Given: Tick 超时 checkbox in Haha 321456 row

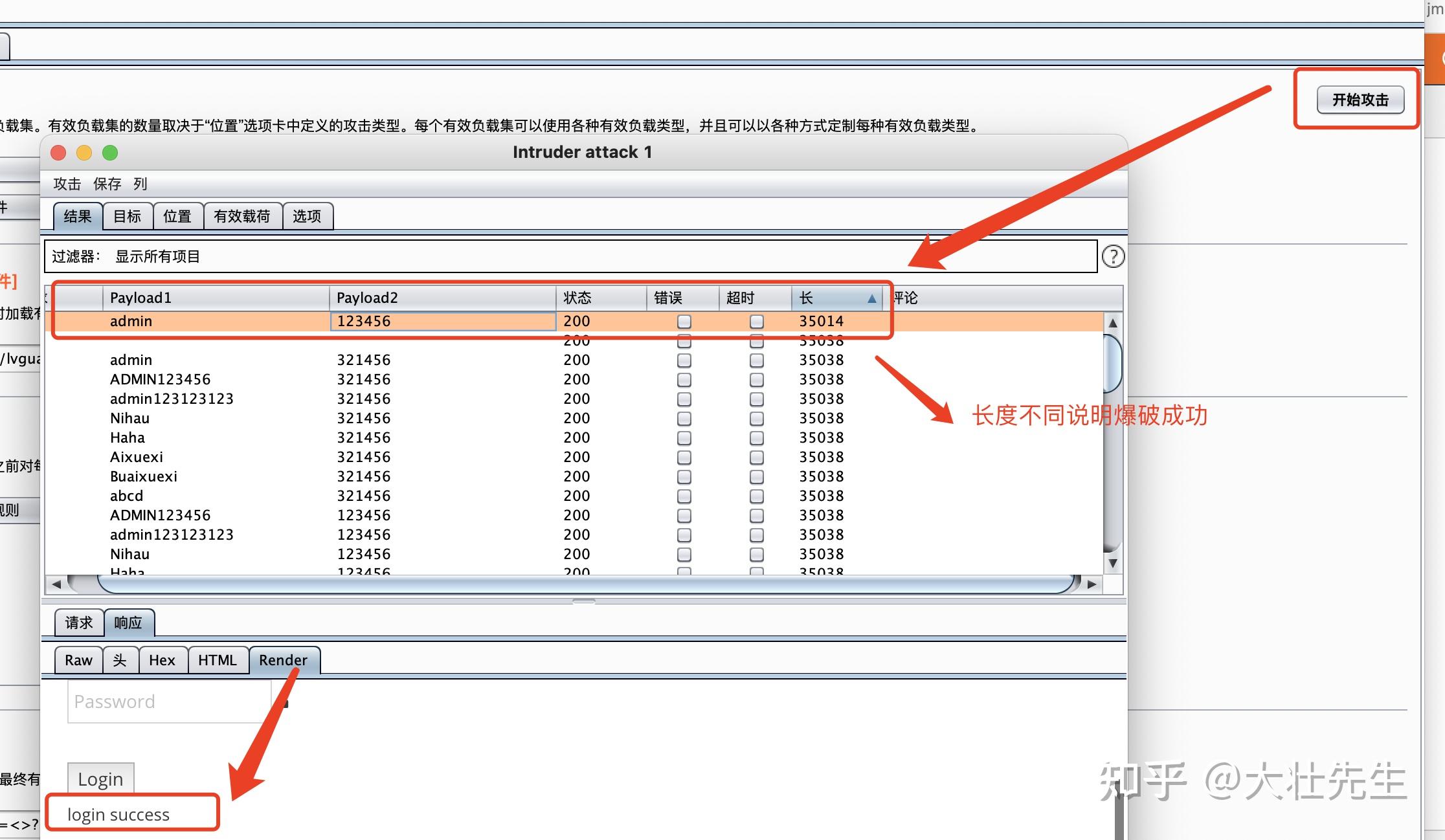Looking at the screenshot, I should tap(756, 438).
